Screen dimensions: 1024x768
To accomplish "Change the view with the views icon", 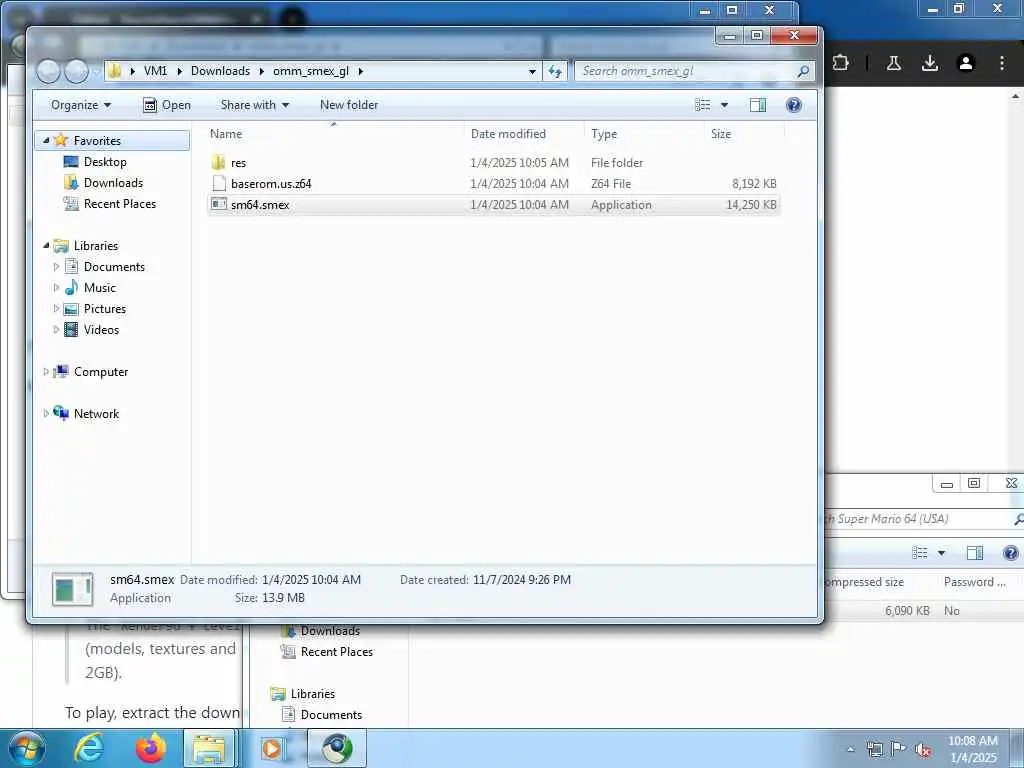I will (703, 105).
